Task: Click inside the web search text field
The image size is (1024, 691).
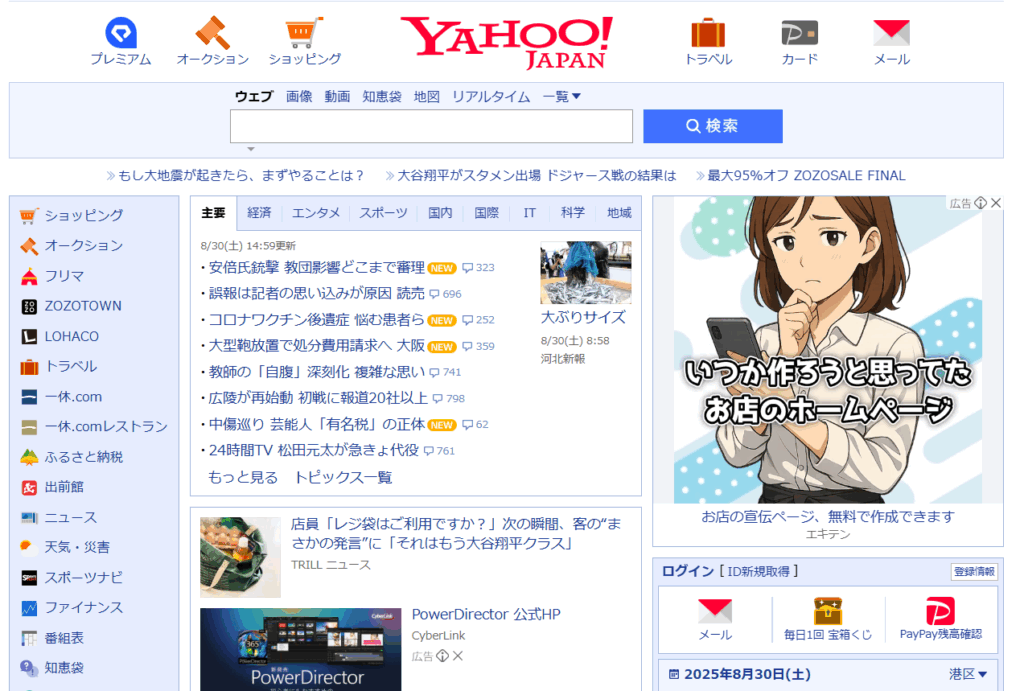Action: click(431, 127)
